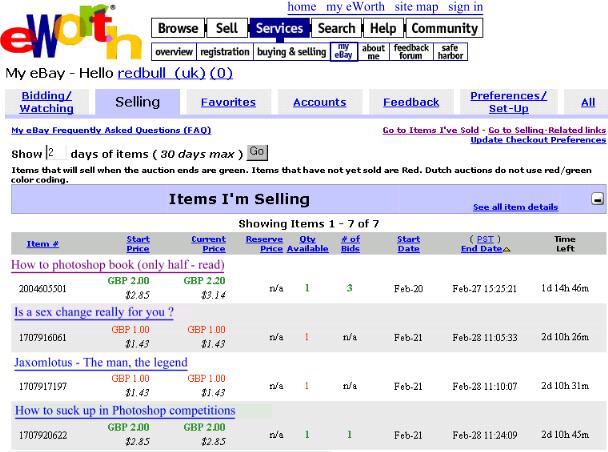
Task: Open the home link
Action: click(302, 7)
